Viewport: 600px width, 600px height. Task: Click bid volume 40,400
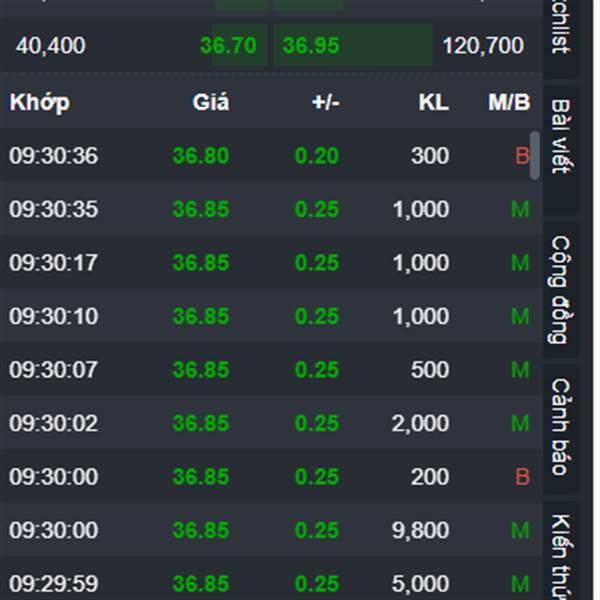tap(51, 45)
